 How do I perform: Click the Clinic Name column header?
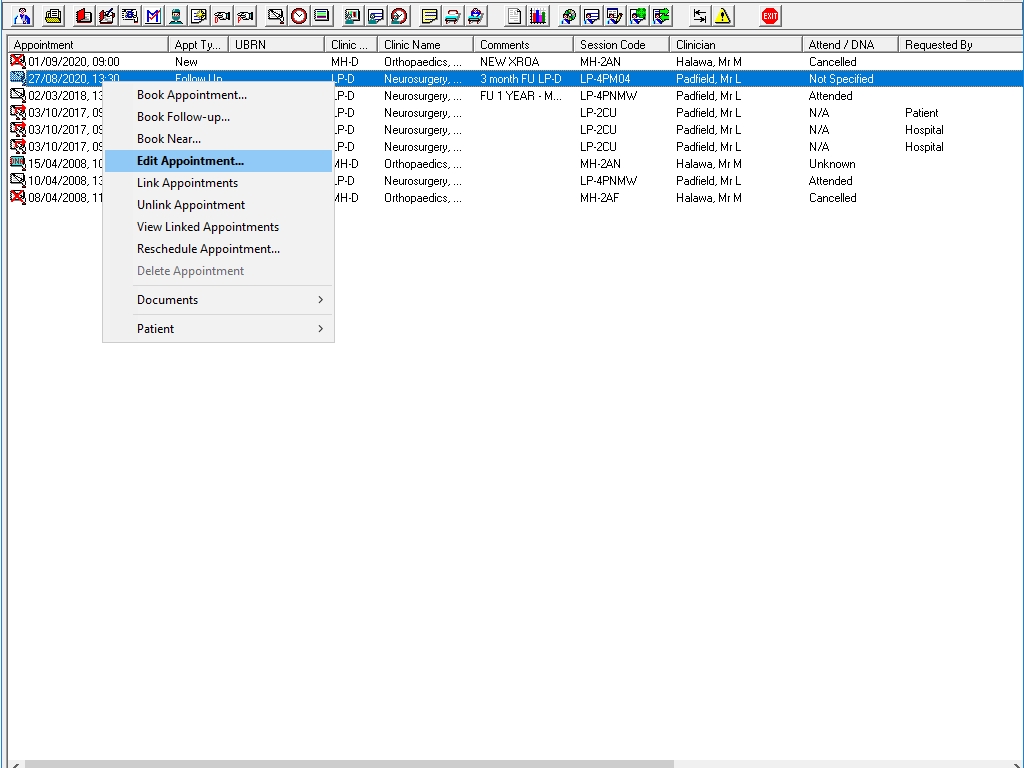(x=425, y=44)
